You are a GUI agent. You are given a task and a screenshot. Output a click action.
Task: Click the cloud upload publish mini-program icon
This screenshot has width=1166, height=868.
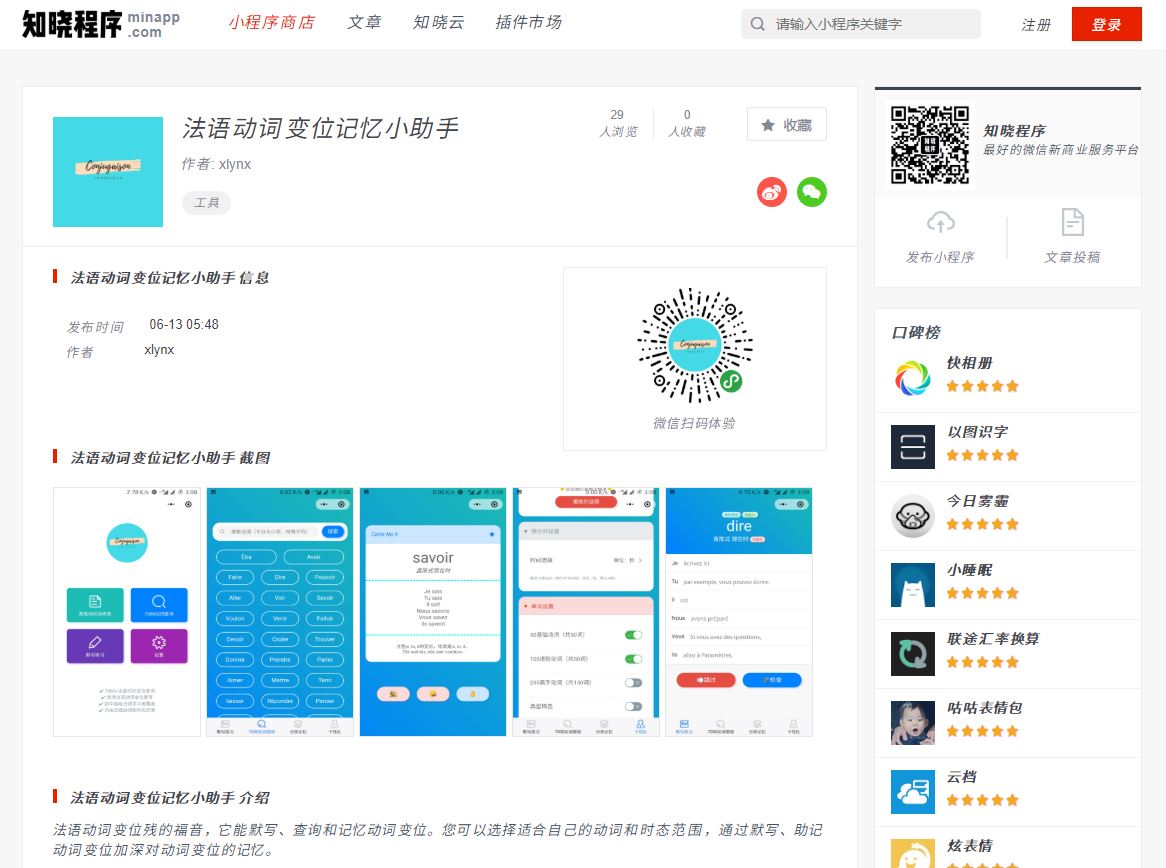pos(940,222)
